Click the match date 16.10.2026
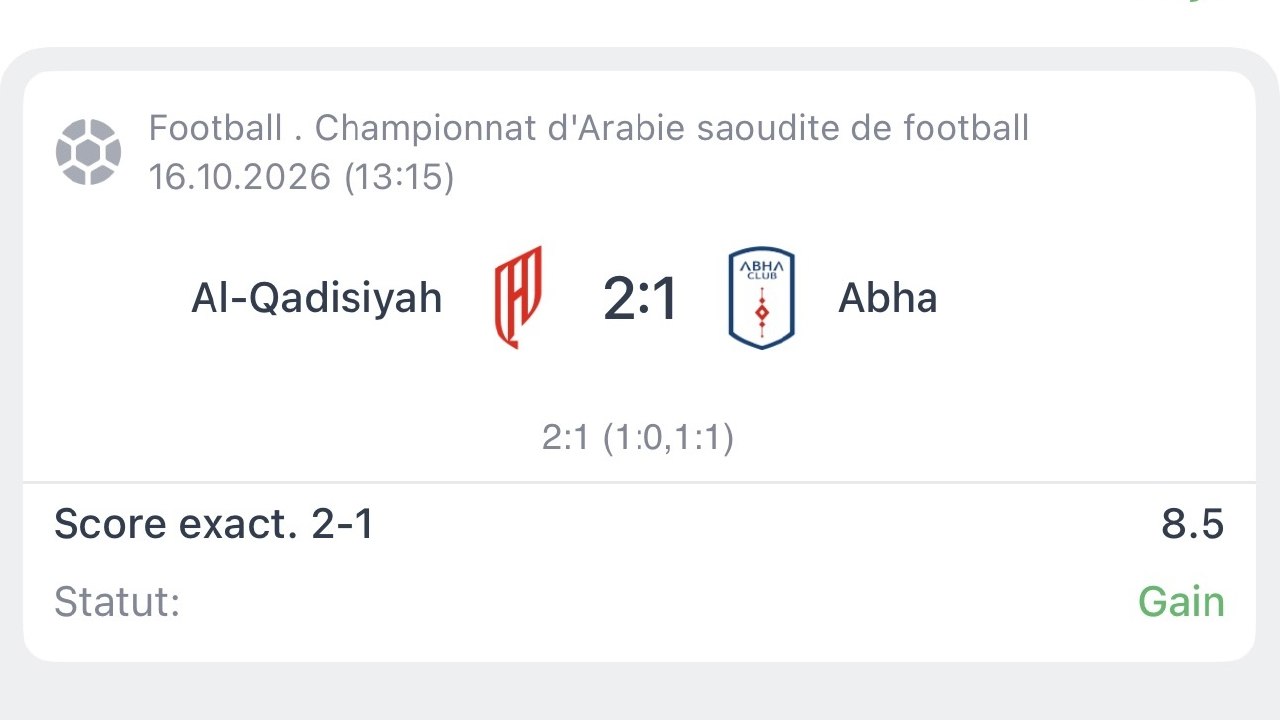 click(240, 177)
